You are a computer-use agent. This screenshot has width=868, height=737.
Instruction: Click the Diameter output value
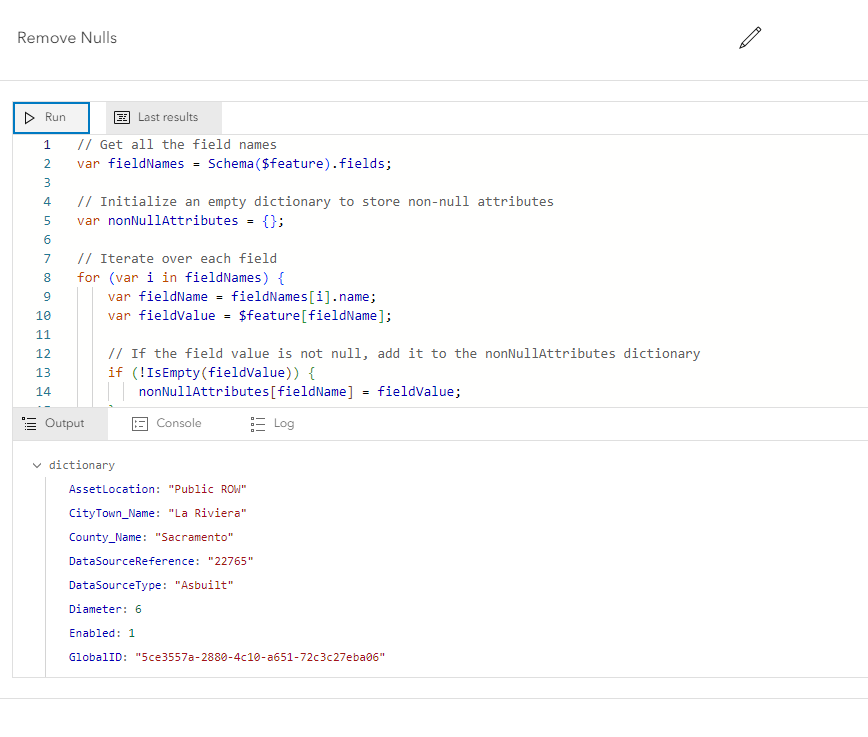point(138,609)
